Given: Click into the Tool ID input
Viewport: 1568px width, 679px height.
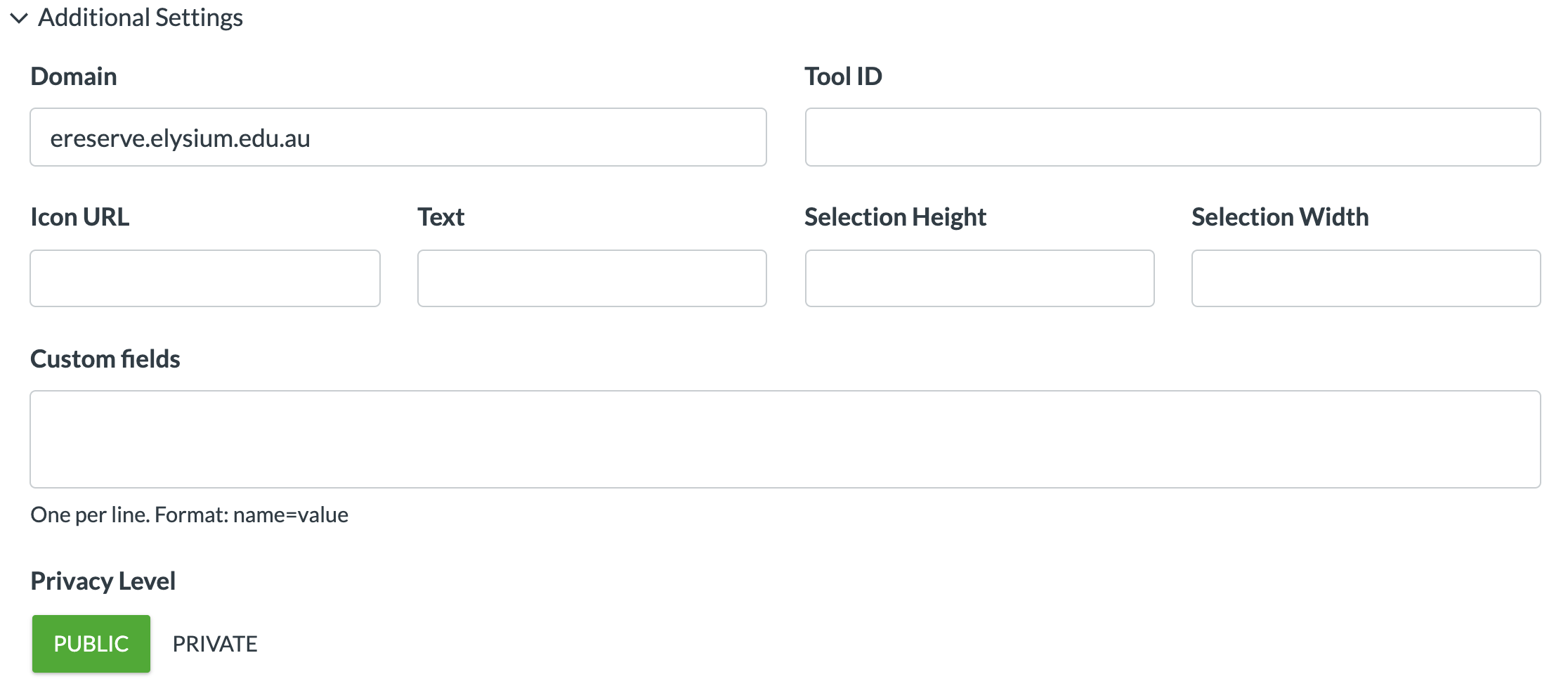Looking at the screenshot, I should click(x=1172, y=137).
